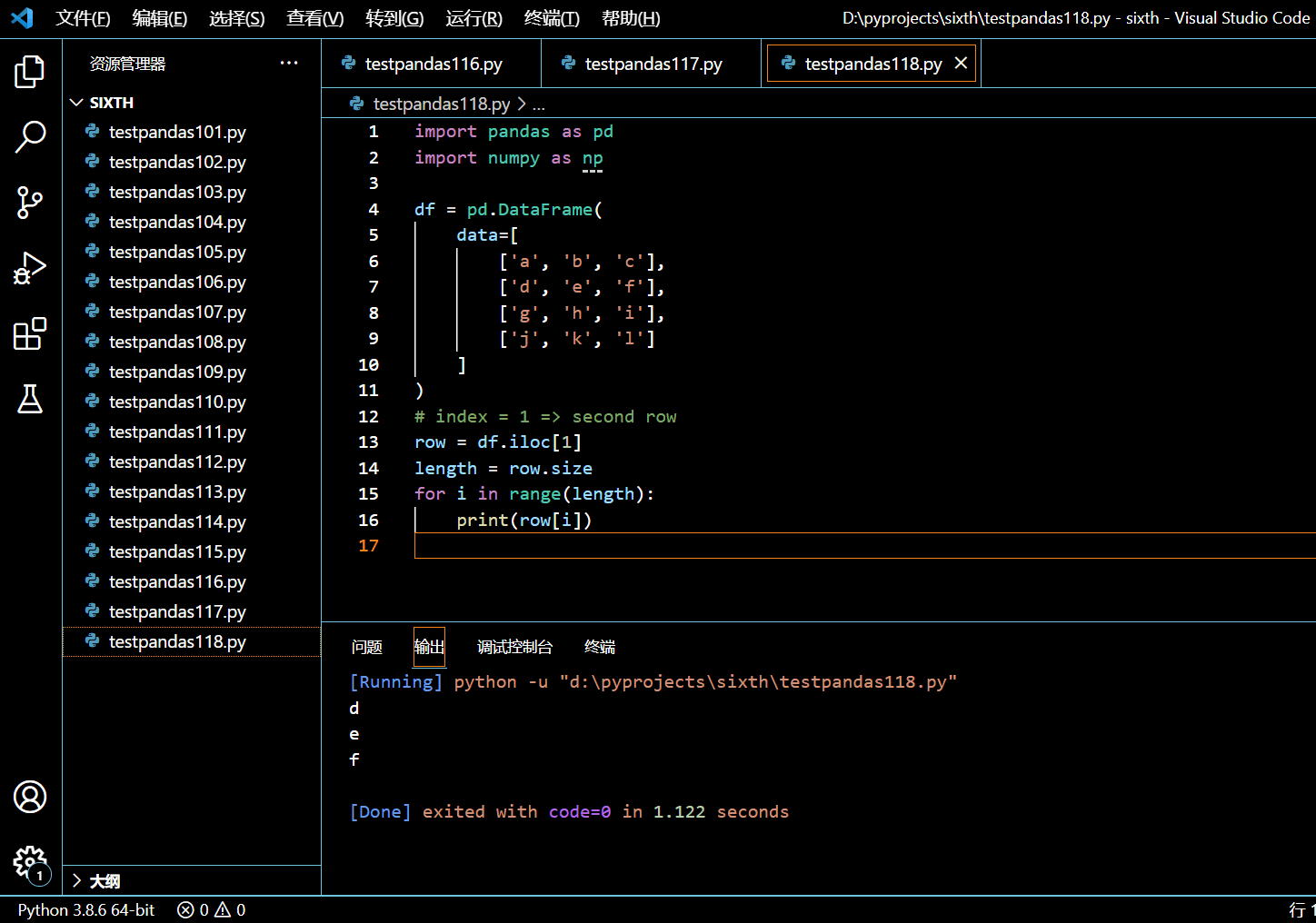
Task: Open the Manage gear icon
Action: (30, 862)
